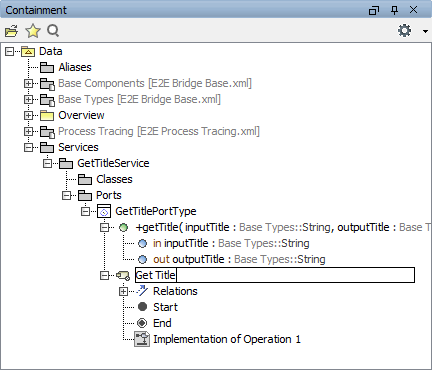432x370 pixels.
Task: Click inside the Get Title name edit field
Action: pyautogui.click(x=275, y=275)
